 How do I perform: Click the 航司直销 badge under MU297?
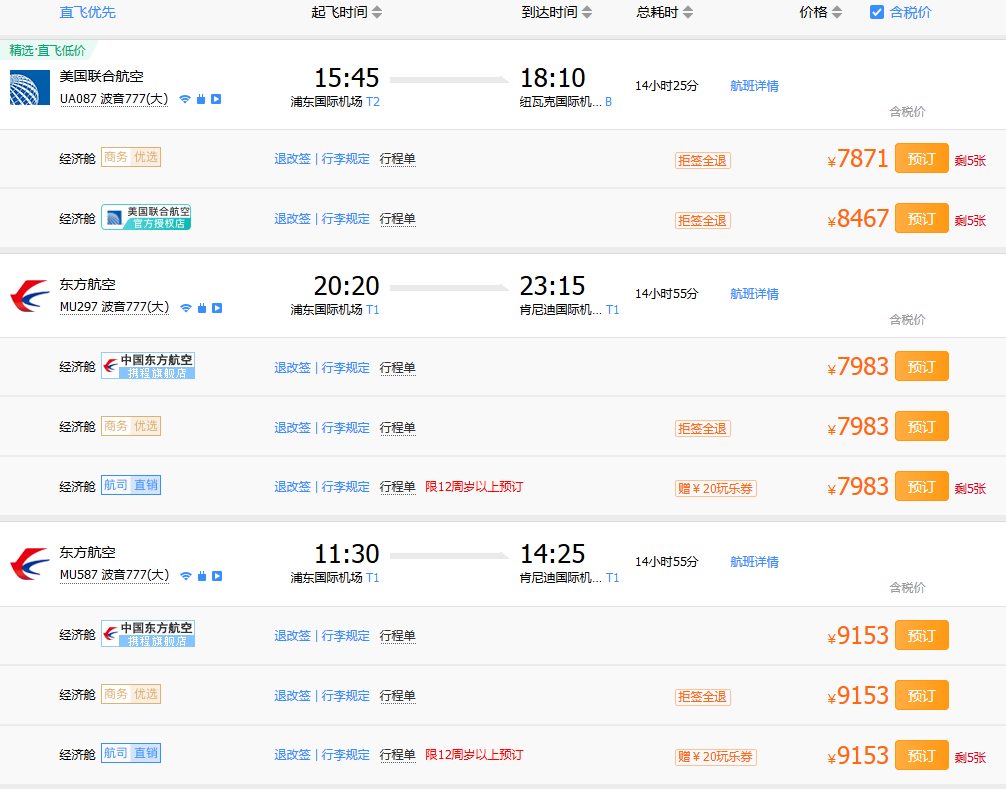(x=131, y=486)
